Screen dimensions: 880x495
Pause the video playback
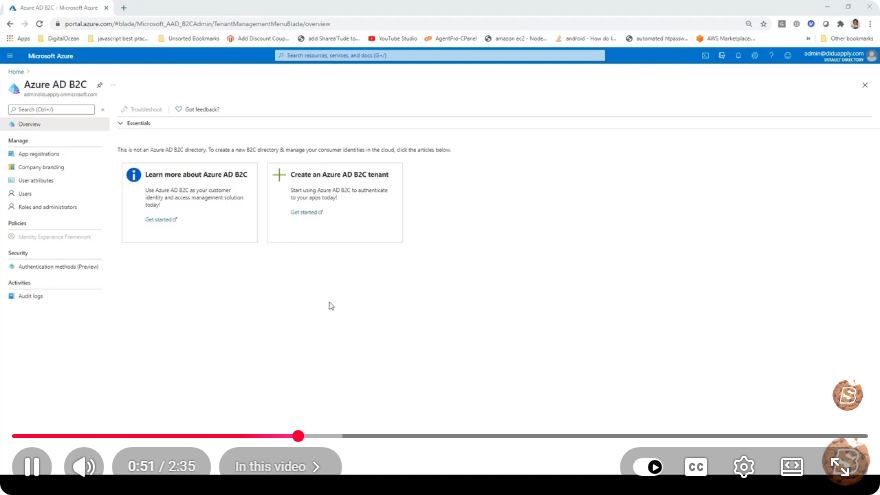[31, 466]
